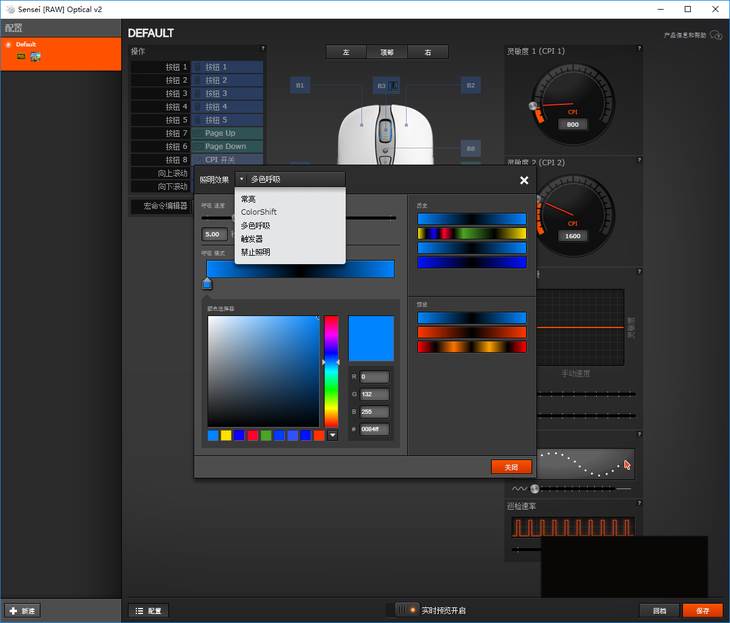Image resolution: width=730 pixels, height=623 pixels.
Task: Click the help ? icon on the 操作 panel
Action: [263, 48]
